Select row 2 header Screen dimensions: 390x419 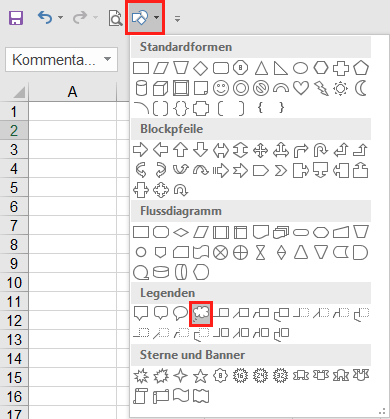pos(14,130)
